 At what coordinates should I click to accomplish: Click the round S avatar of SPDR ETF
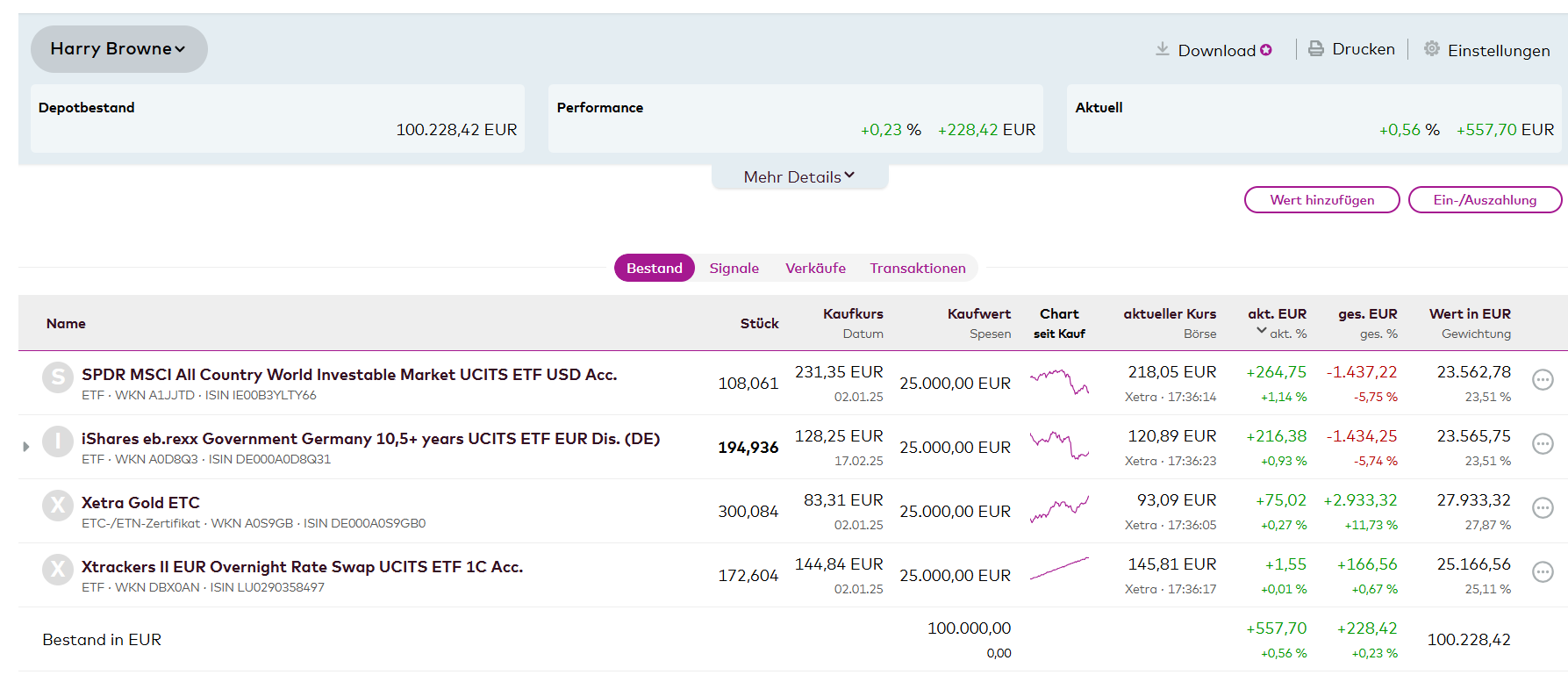[x=58, y=377]
